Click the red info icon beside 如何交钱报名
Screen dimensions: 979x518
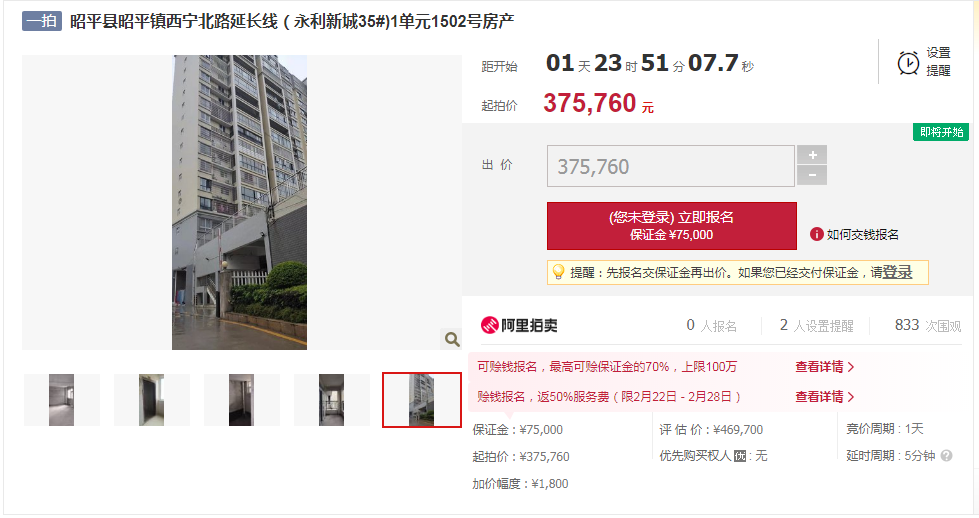click(x=816, y=234)
